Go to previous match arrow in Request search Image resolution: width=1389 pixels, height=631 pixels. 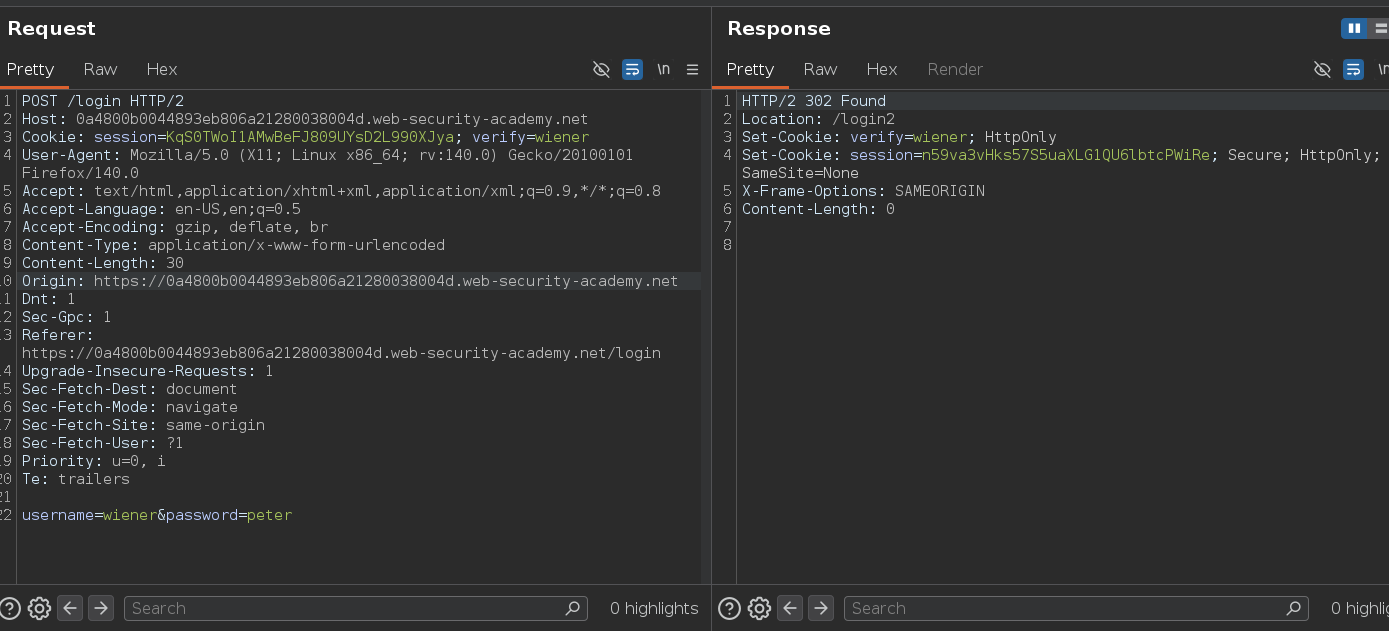pyautogui.click(x=70, y=608)
